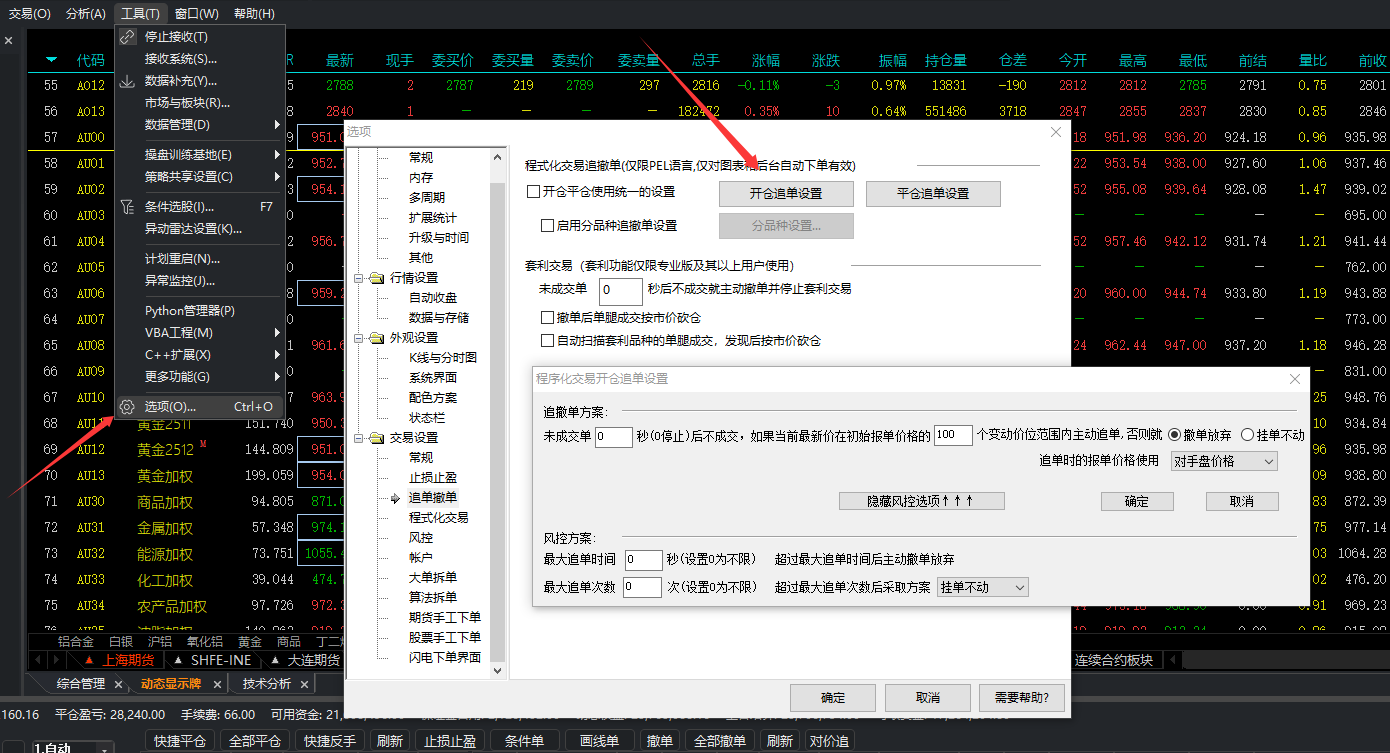1390x753 pixels.
Task: Tick the 启用分品种追撤单设置 checkbox
Action: 547,226
